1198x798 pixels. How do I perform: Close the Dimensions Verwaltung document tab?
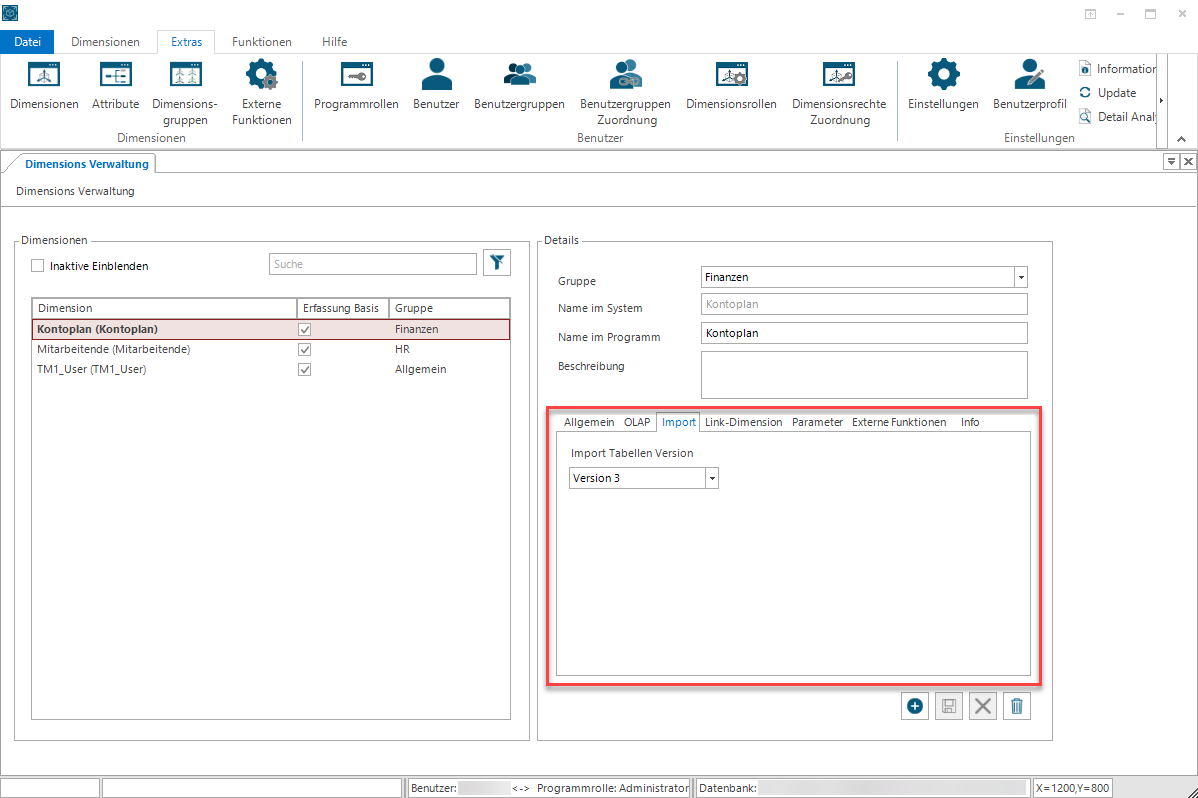1188,161
